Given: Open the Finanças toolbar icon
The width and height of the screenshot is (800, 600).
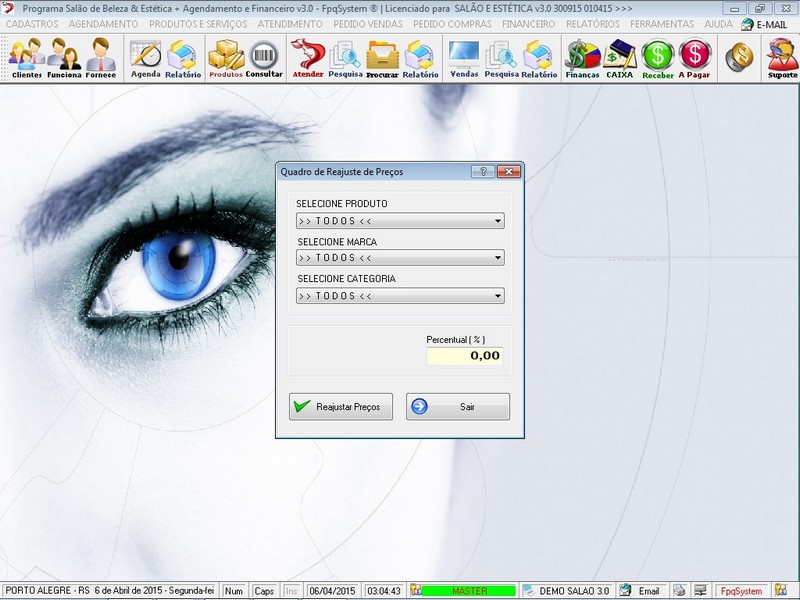Looking at the screenshot, I should tap(582, 58).
